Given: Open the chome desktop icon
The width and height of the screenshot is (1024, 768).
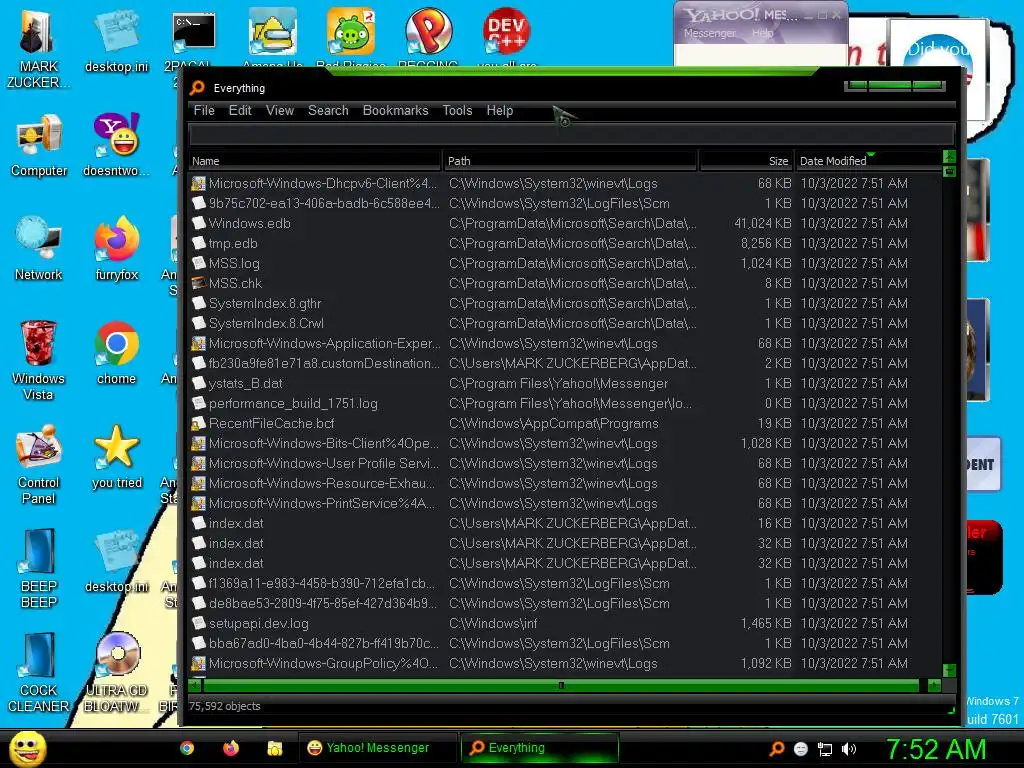Looking at the screenshot, I should [x=116, y=353].
